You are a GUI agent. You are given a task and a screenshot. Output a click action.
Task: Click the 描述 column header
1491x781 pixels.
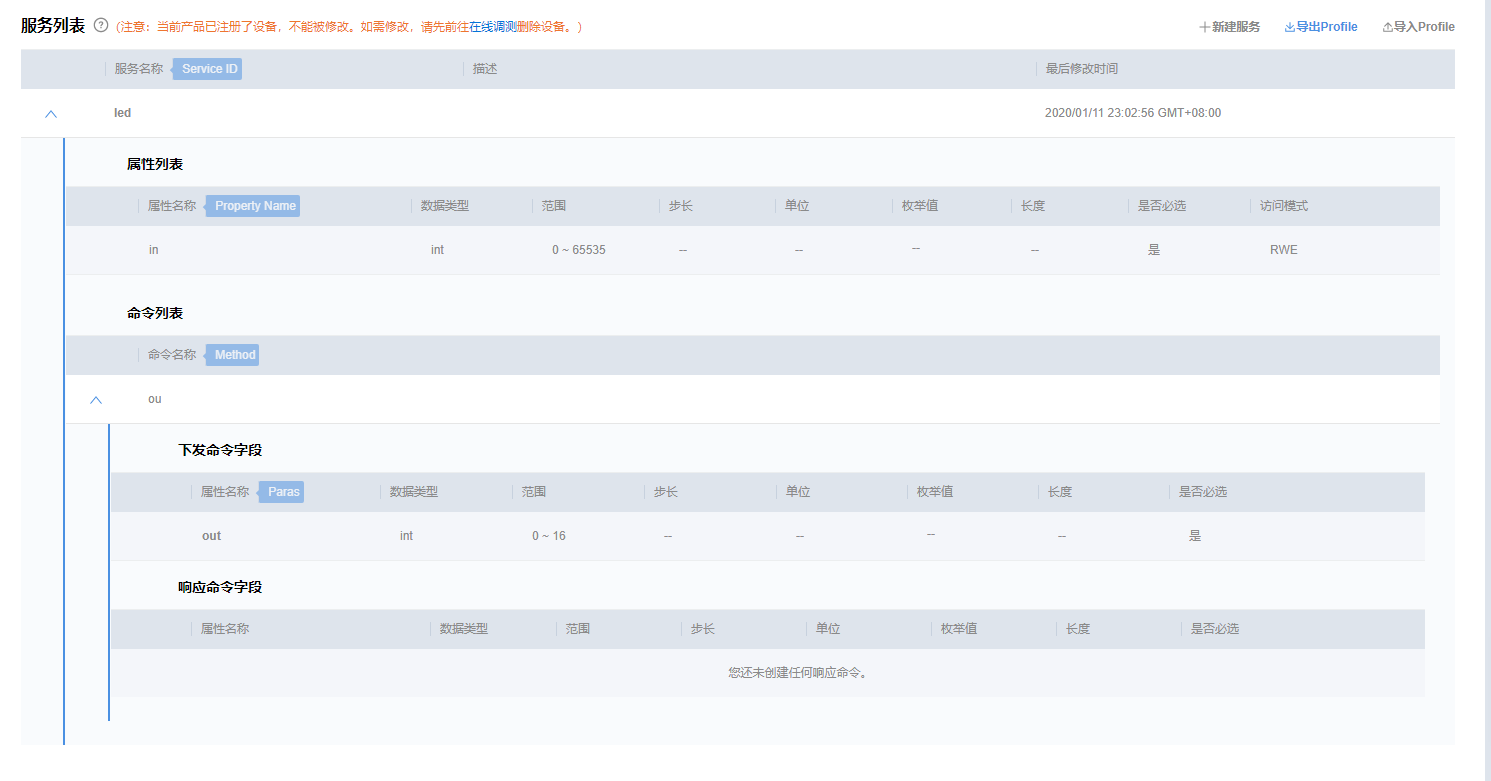[x=485, y=69]
